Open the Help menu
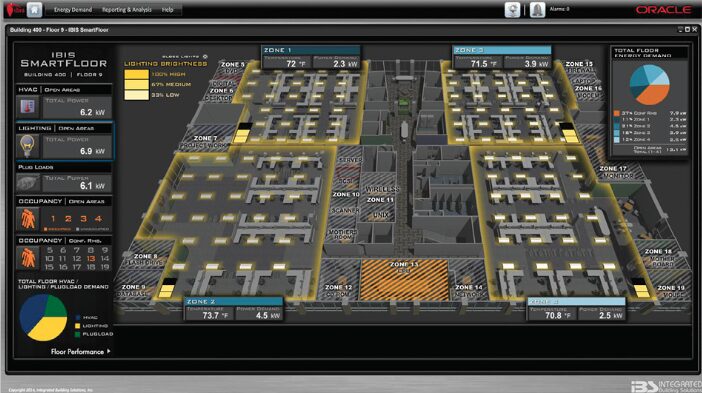 [167, 9]
